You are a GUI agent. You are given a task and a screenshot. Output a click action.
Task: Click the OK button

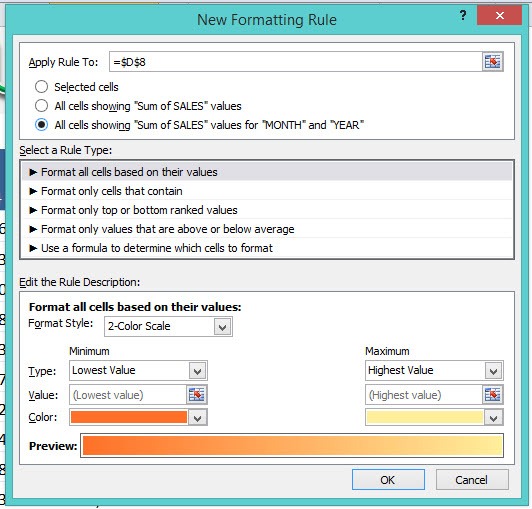(x=388, y=479)
